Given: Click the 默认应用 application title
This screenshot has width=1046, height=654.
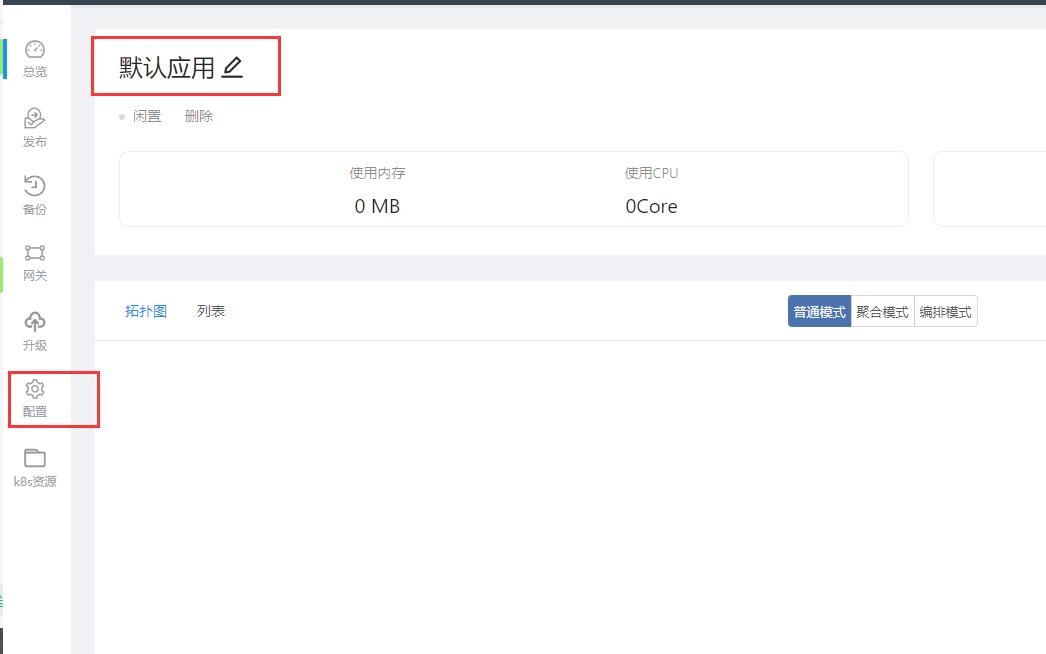Looking at the screenshot, I should click(167, 67).
